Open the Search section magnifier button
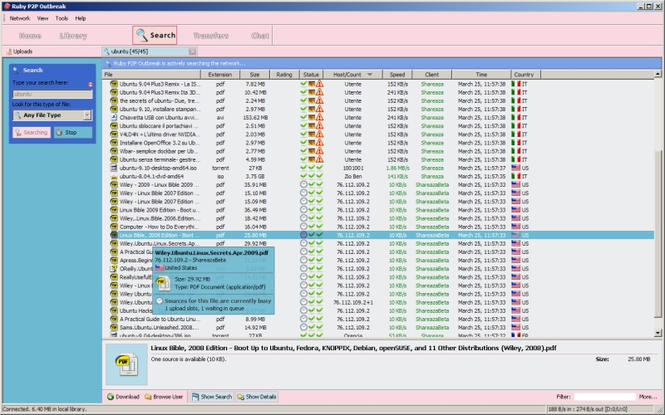 point(154,35)
